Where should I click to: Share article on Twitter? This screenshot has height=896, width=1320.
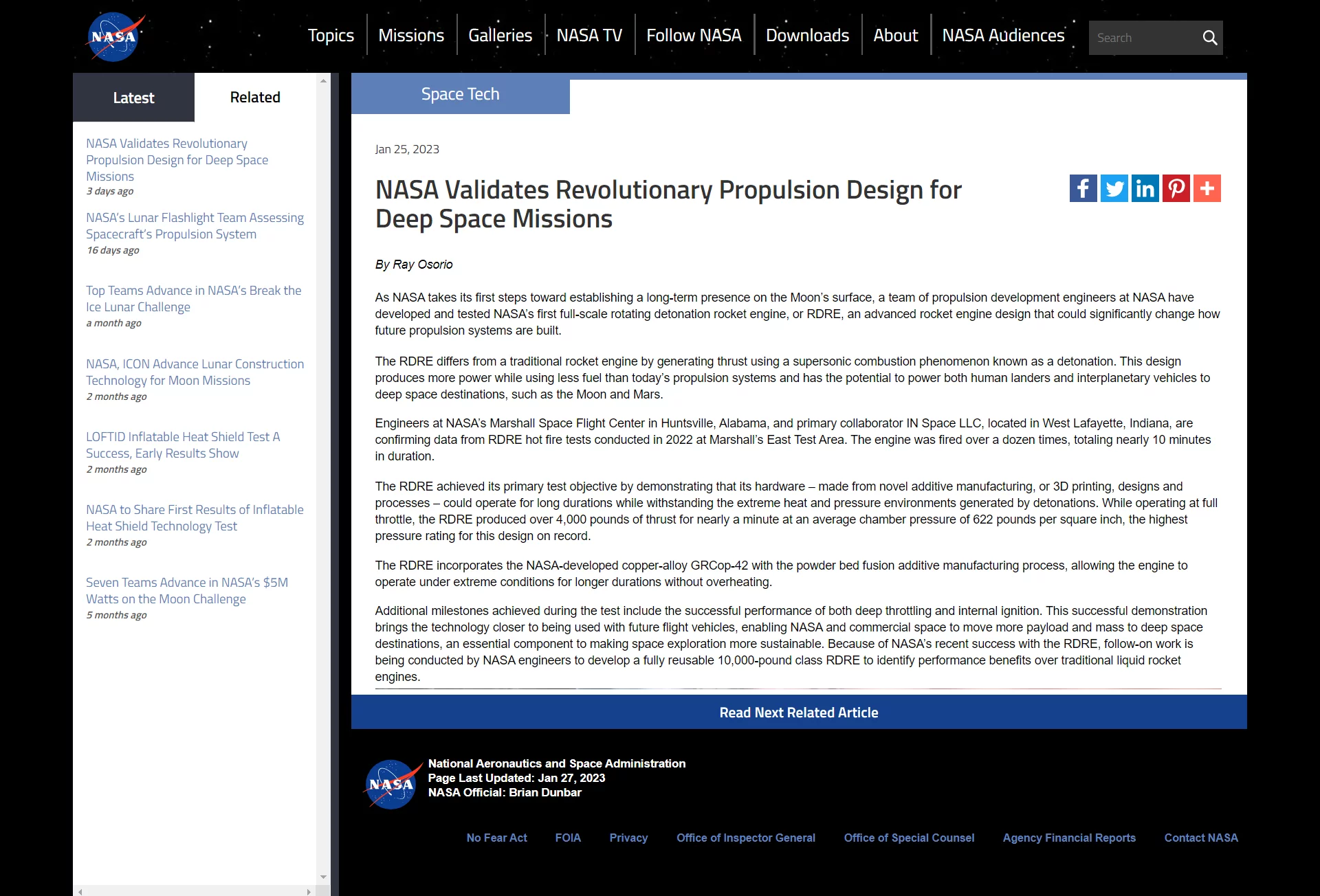point(1114,188)
